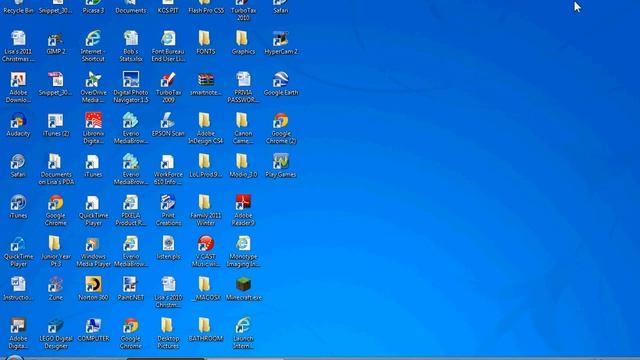Open the PRIVIA PASSWORD document
This screenshot has height=360, width=640.
point(243,87)
